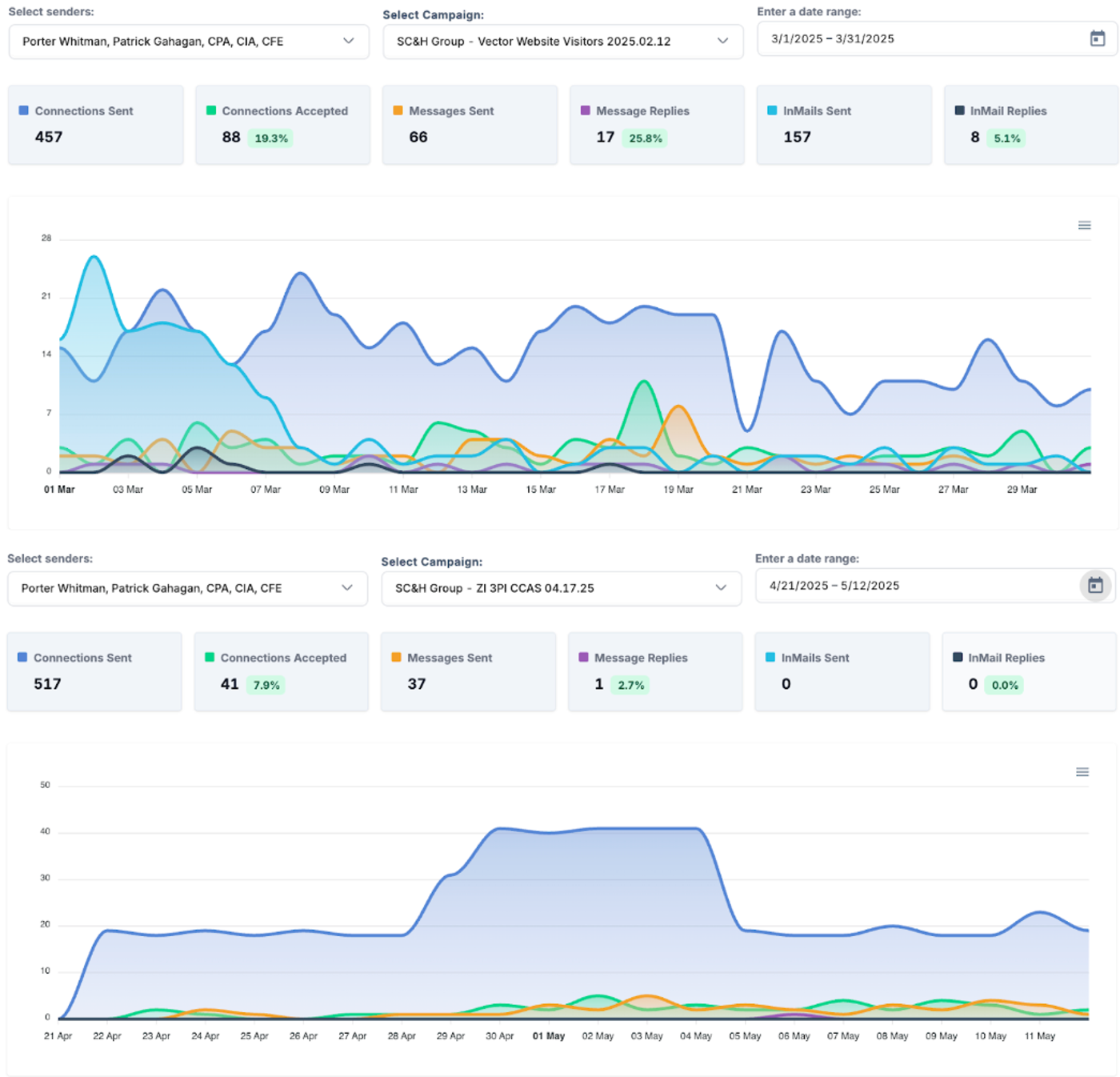
Task: Click the cyan swatch on the 0 InMails Sent card
Action: tap(770, 657)
